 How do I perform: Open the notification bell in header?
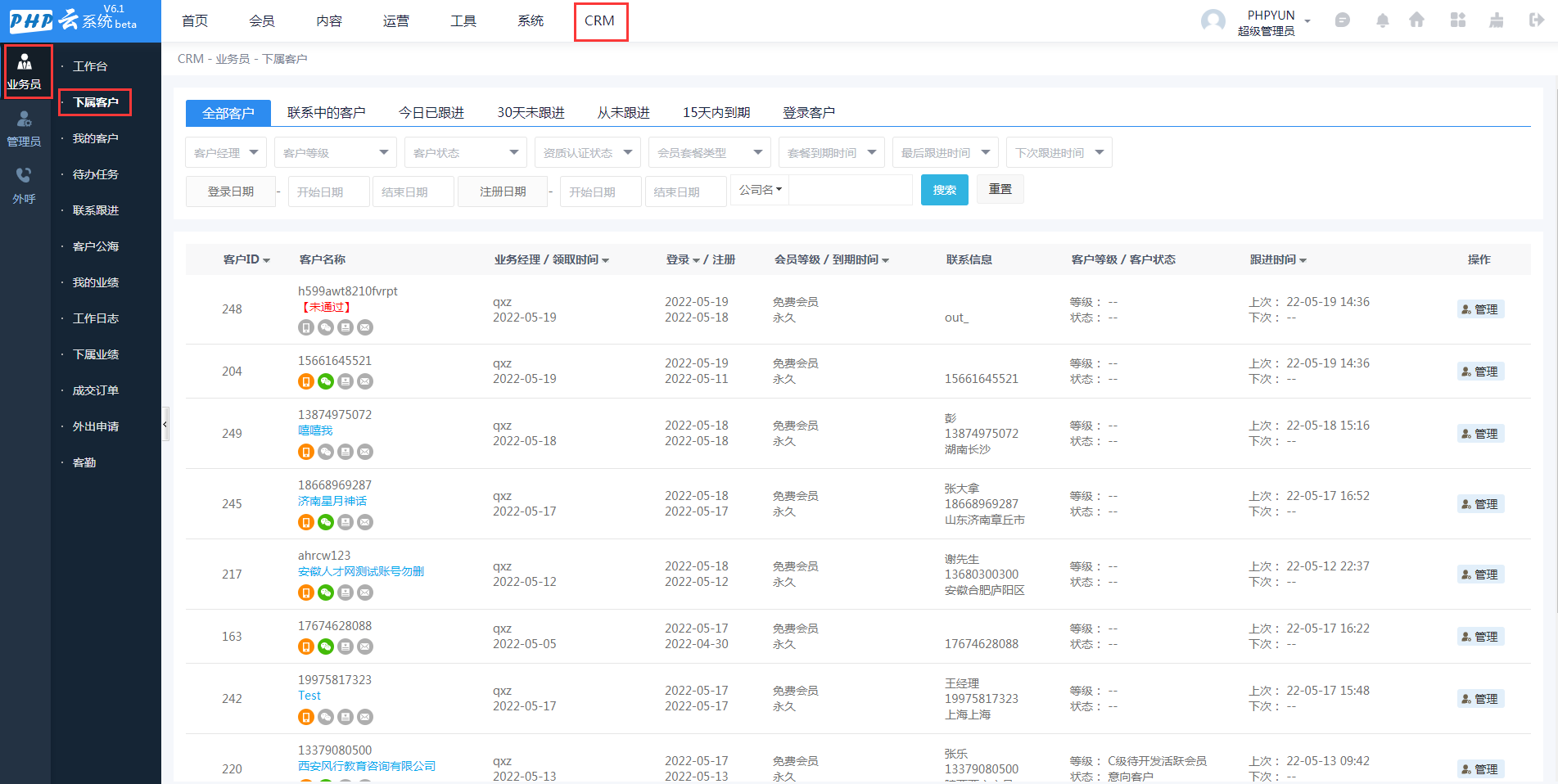pos(1383,20)
